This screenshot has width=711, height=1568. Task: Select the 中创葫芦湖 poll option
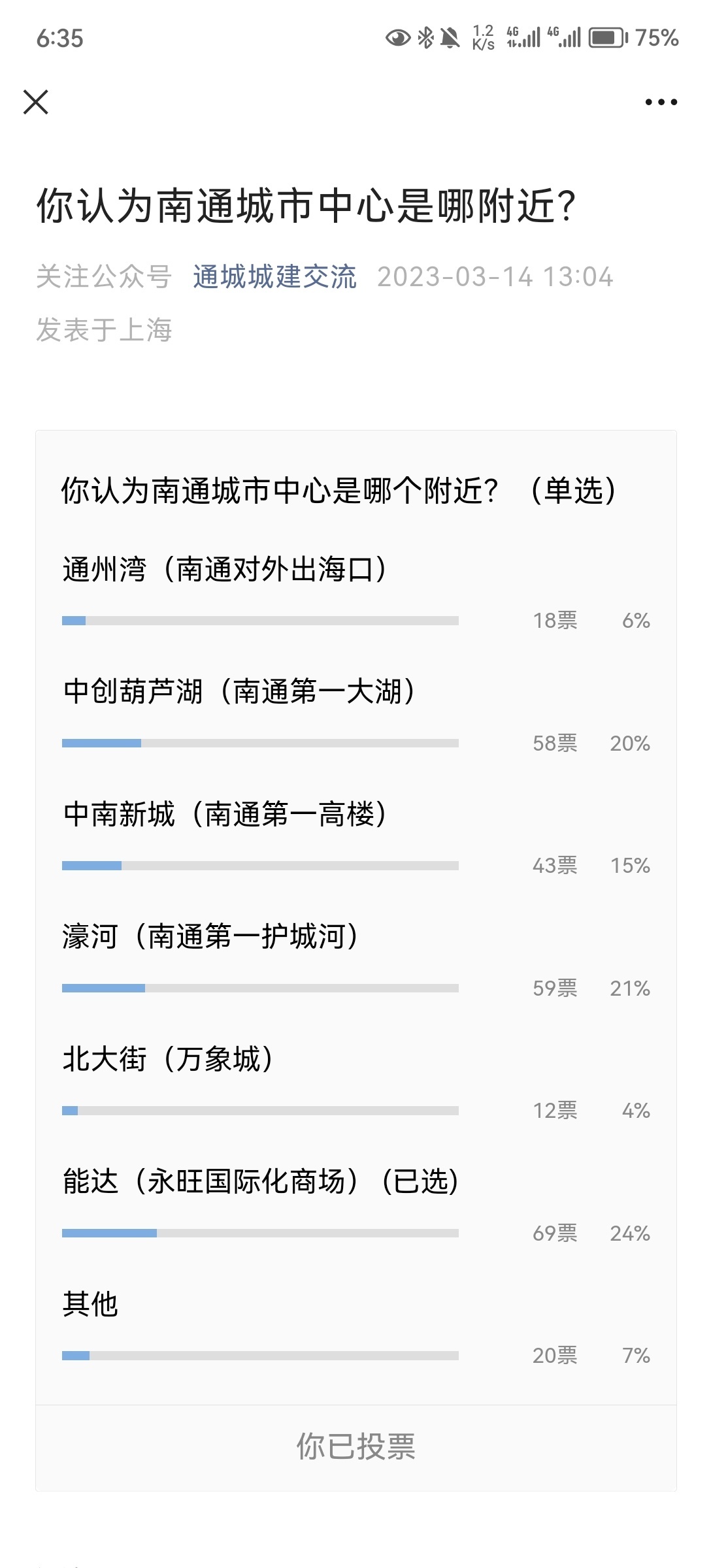(x=239, y=691)
